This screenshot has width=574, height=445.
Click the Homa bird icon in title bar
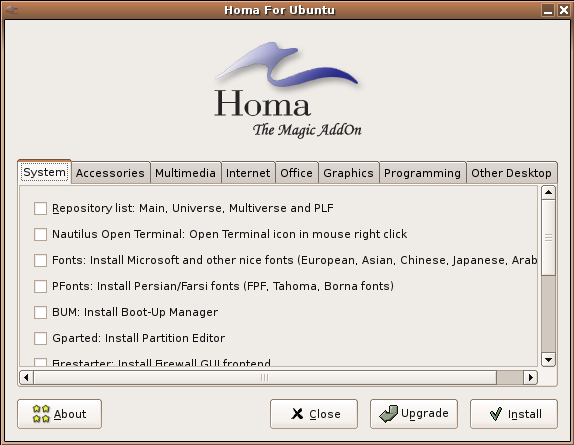(x=12, y=10)
